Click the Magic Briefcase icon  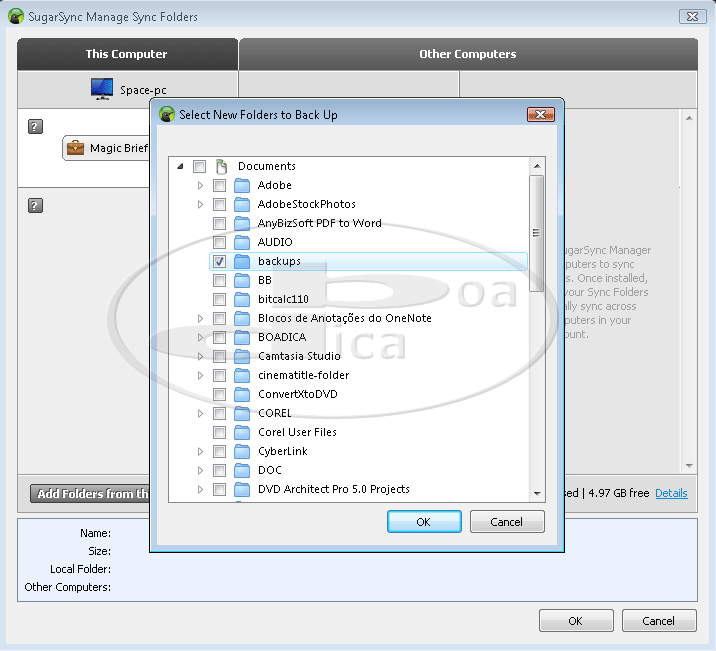pos(75,148)
